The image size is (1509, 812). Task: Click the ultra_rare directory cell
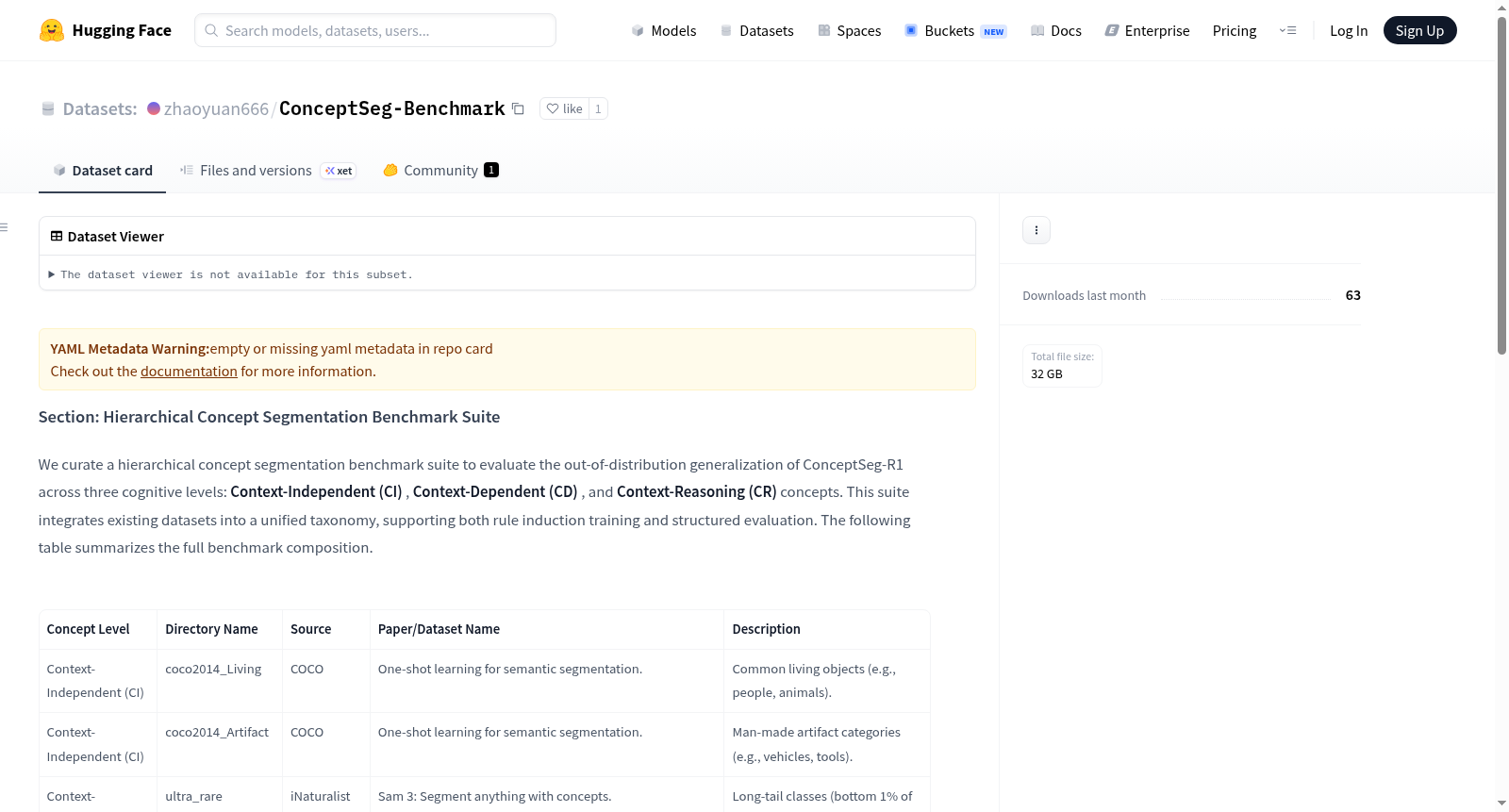(x=193, y=796)
